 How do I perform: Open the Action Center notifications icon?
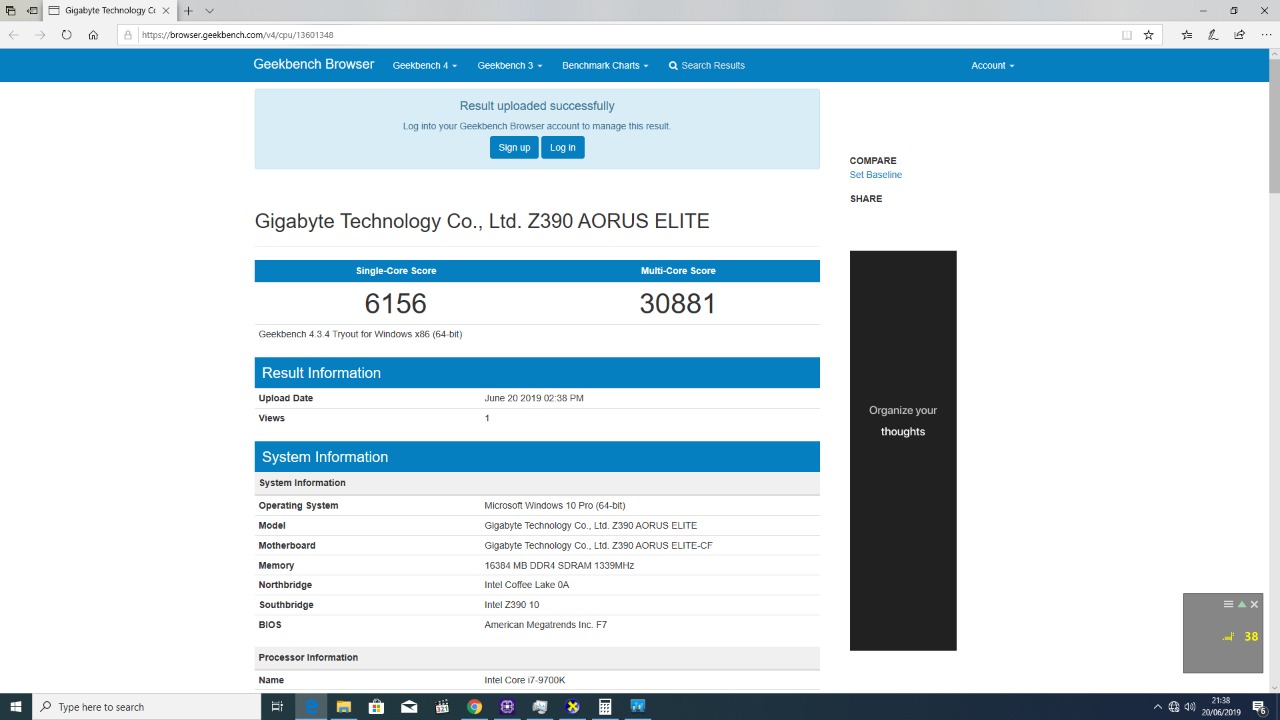(1260, 707)
